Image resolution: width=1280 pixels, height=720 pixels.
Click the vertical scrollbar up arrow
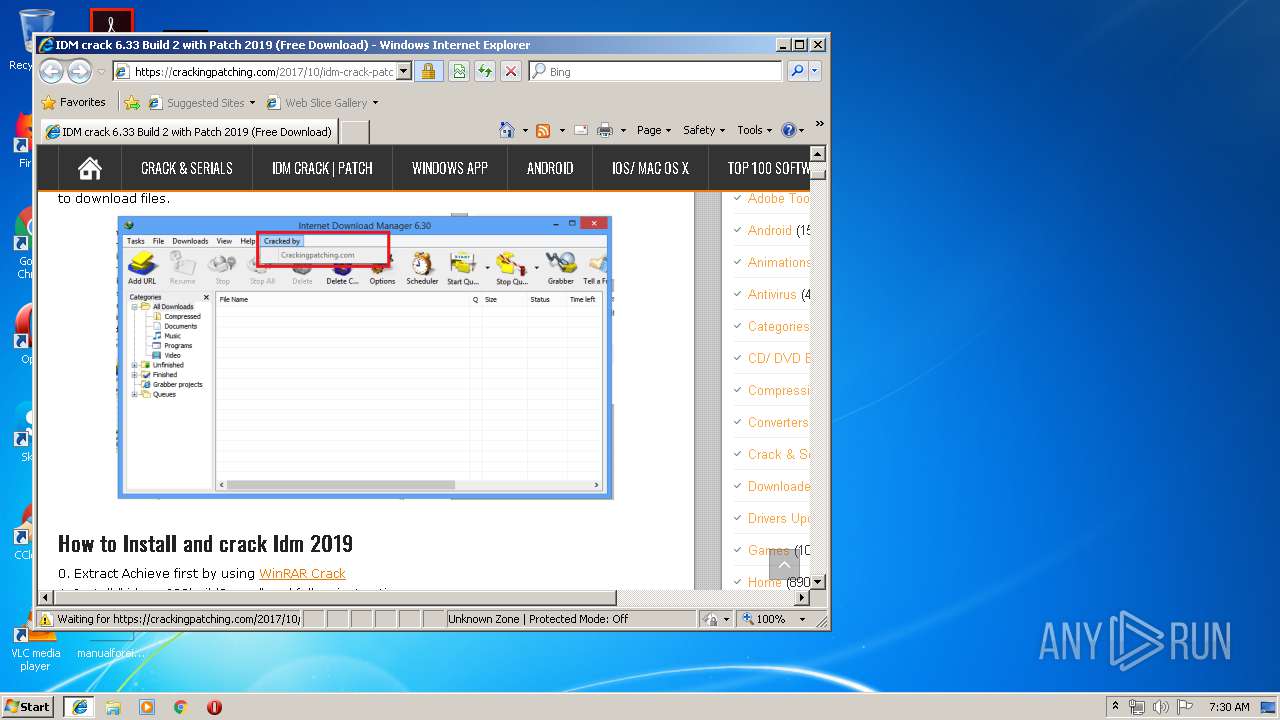tap(818, 154)
